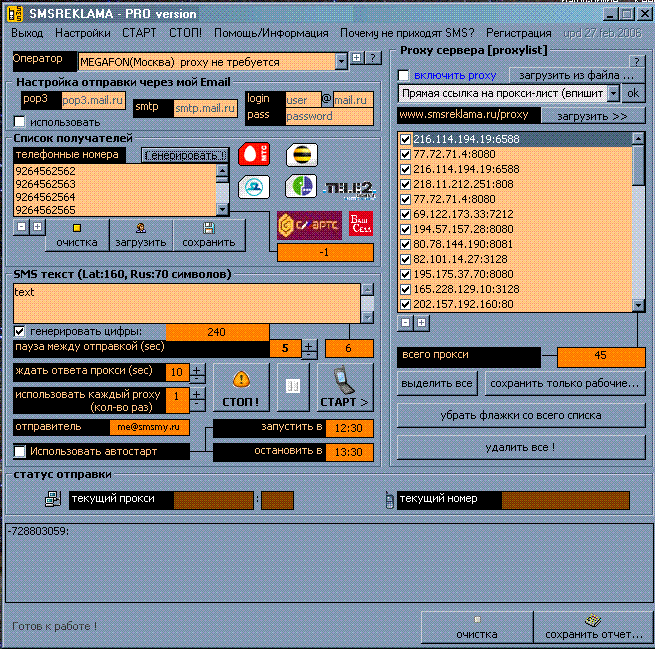The image size is (655, 649).
Task: Uncheck proxy 69.122.173.33:7212
Action: pyautogui.click(x=405, y=214)
